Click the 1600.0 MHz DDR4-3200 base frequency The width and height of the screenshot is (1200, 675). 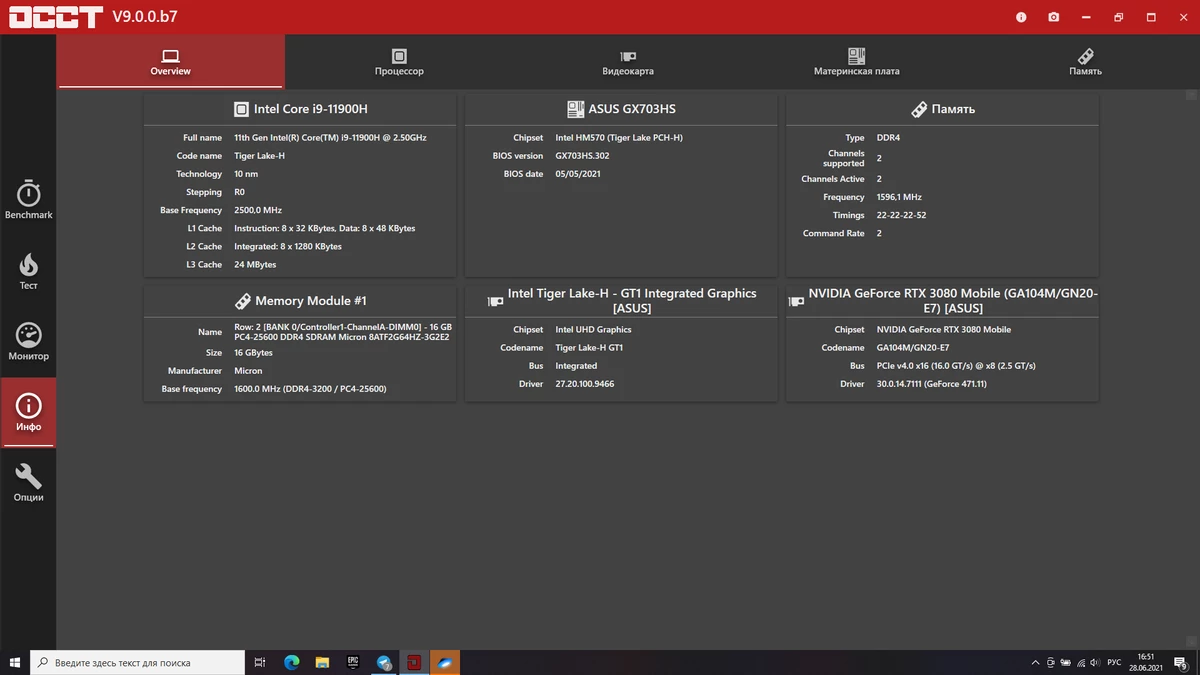coord(310,389)
